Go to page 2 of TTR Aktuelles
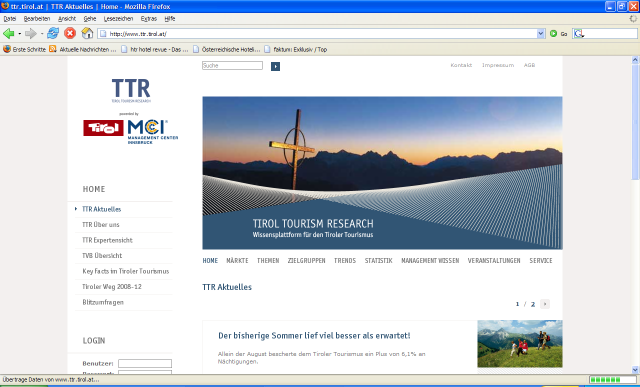640x387 pixels. pyautogui.click(x=533, y=304)
